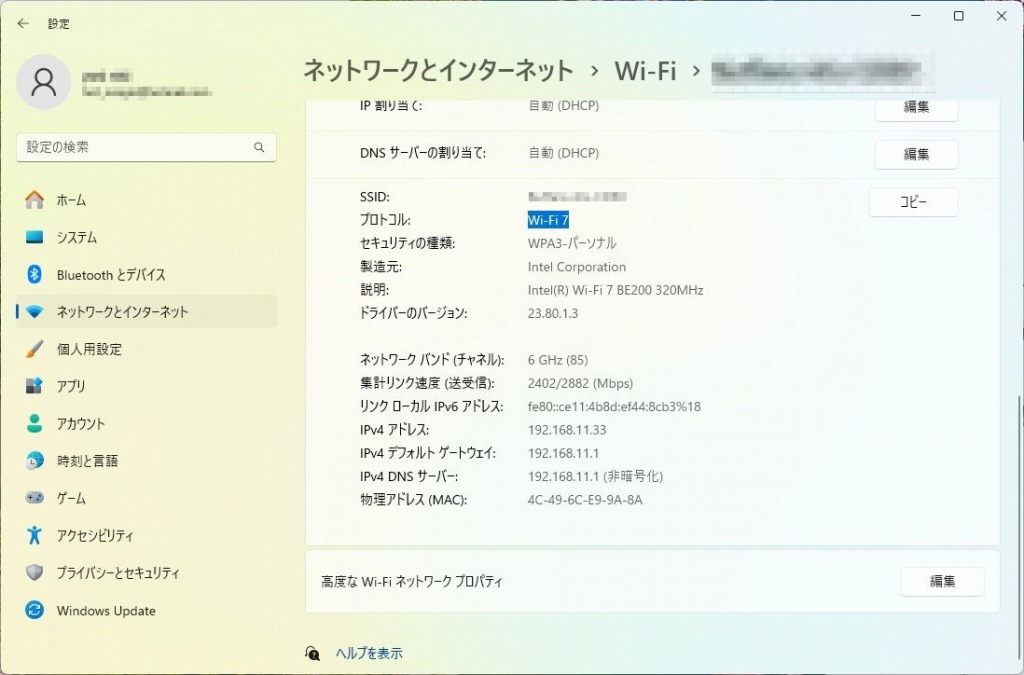Click IPv4 address 192.168.11.33
The height and width of the screenshot is (675, 1024).
(x=567, y=430)
